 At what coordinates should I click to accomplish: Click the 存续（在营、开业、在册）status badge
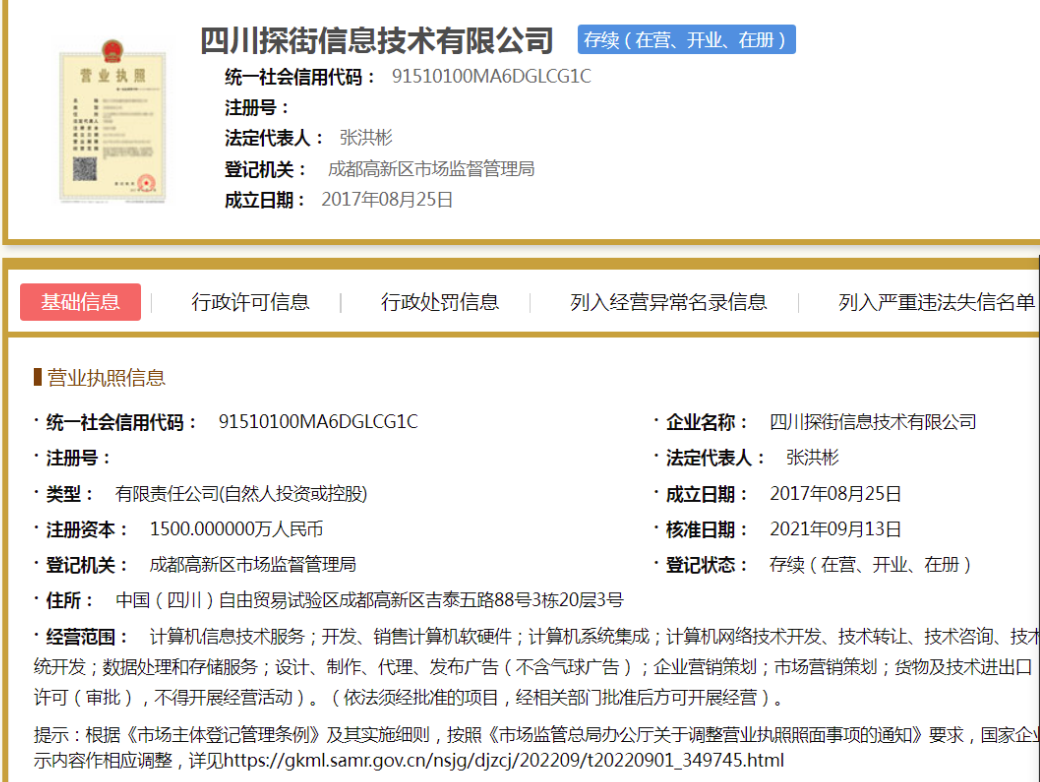(686, 40)
